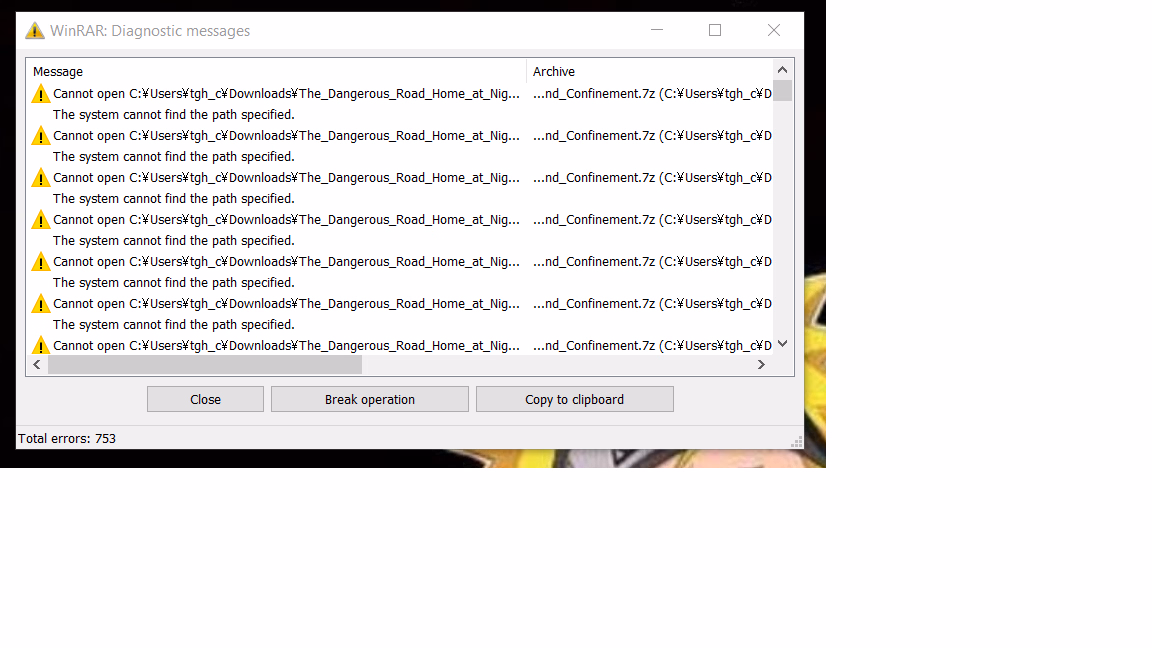The width and height of the screenshot is (1152, 648).
Task: Click the vertical scrollbar up arrow
Action: pos(782,70)
